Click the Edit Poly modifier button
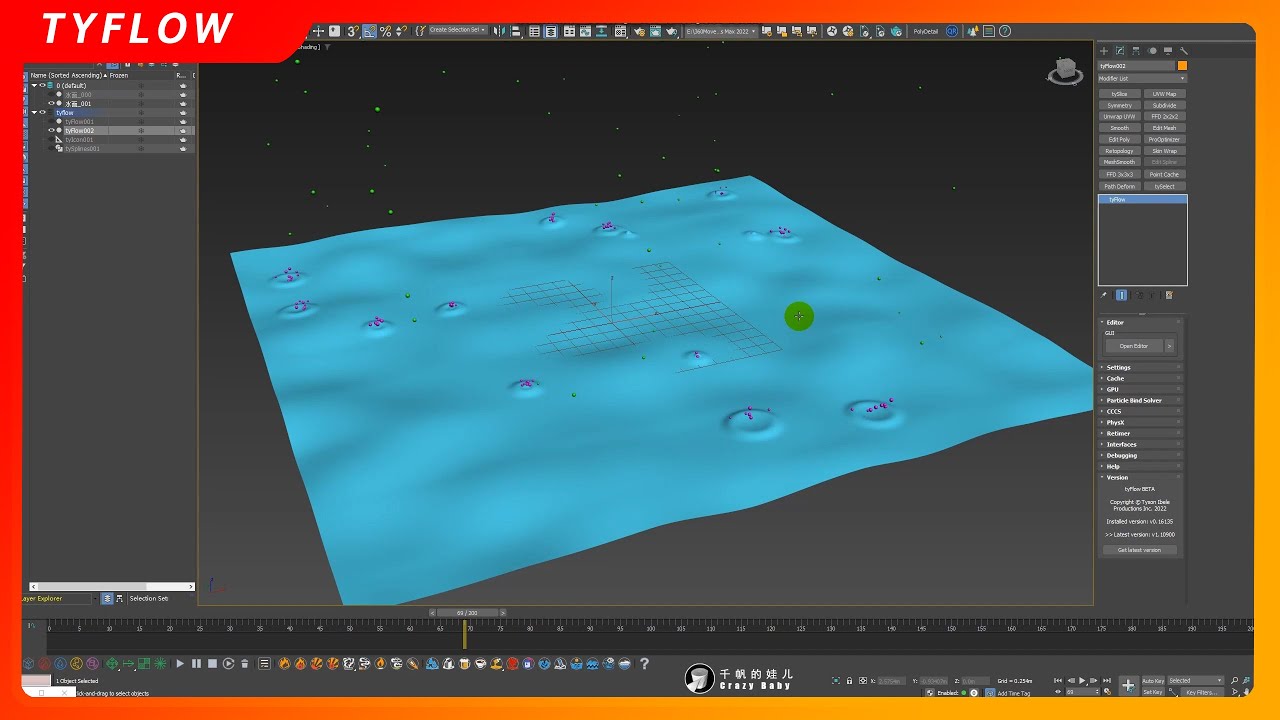The width and height of the screenshot is (1280, 720). tap(1120, 140)
